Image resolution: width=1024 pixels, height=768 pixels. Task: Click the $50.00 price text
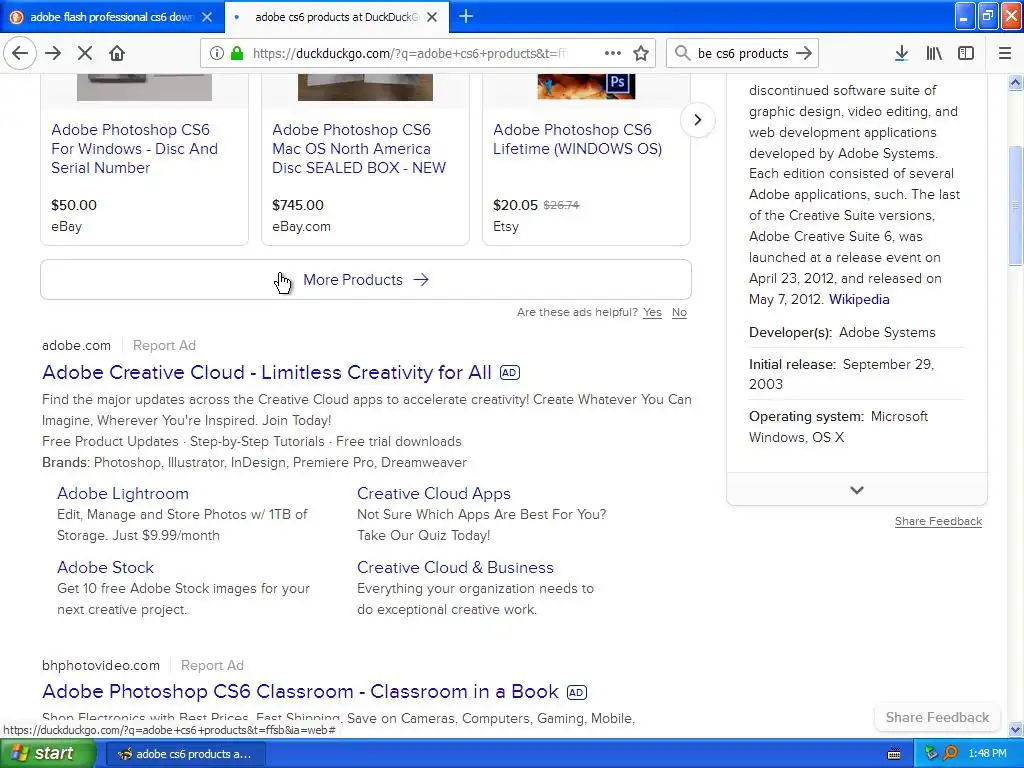[74, 204]
